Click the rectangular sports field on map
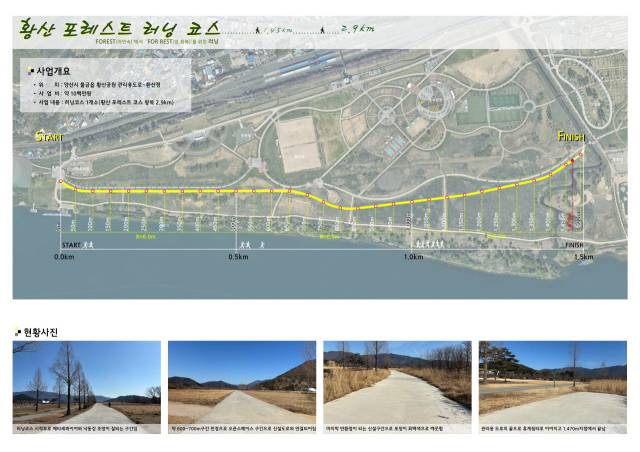 tap(297, 143)
